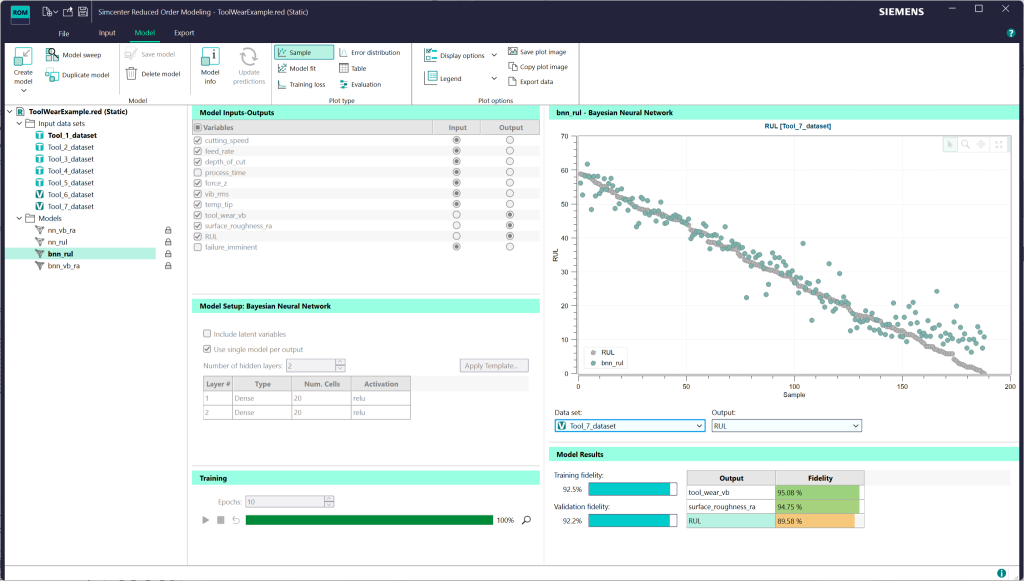Show the Error distribution plot
Image resolution: width=1024 pixels, height=581 pixels.
[370, 52]
